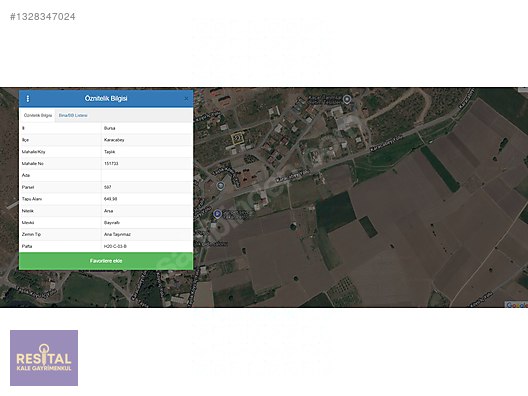This screenshot has width=528, height=396.
Task: Select the Nitelik row value Arsa
Action: [108, 211]
